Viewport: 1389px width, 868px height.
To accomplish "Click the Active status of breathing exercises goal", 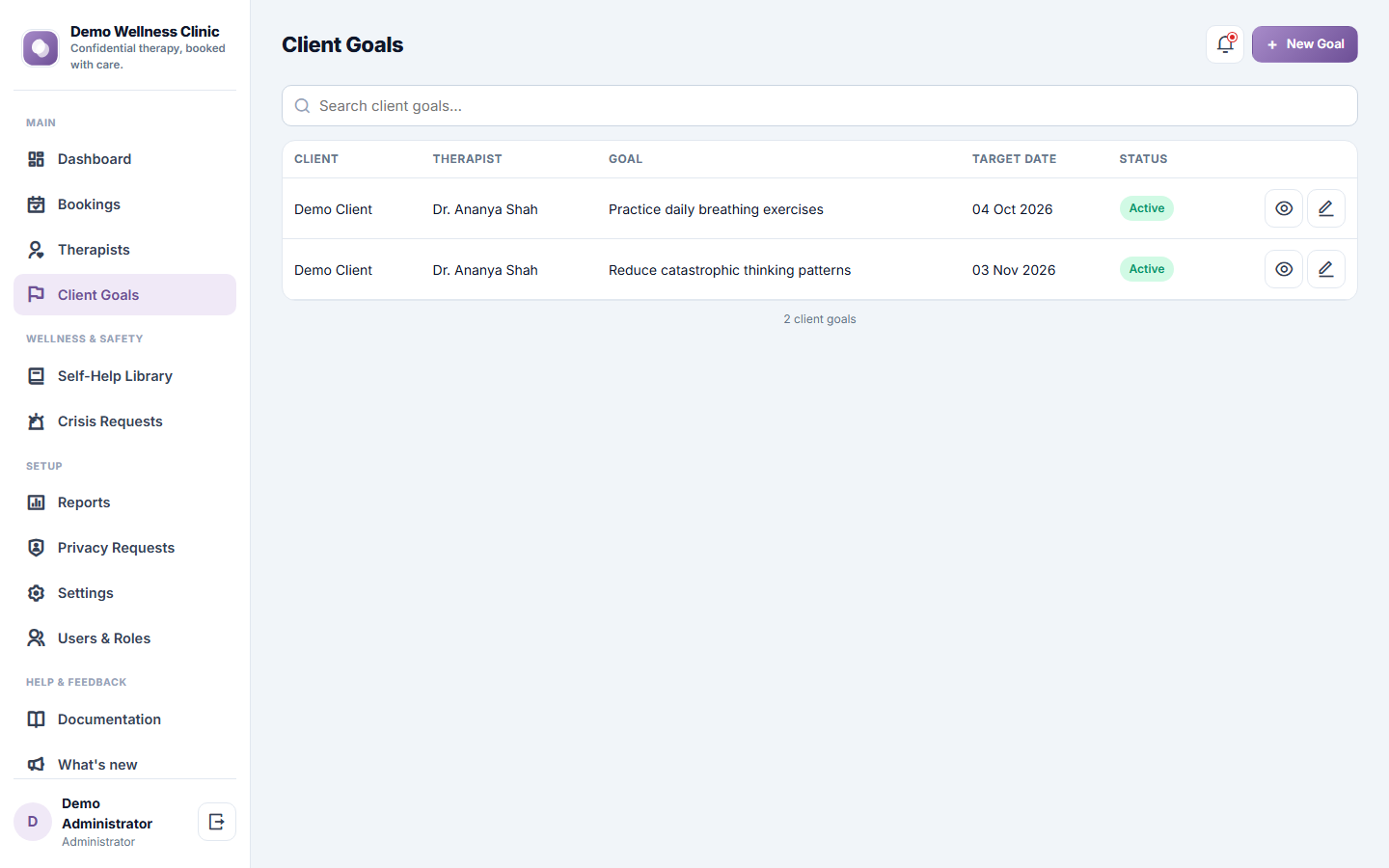I will 1146,208.
